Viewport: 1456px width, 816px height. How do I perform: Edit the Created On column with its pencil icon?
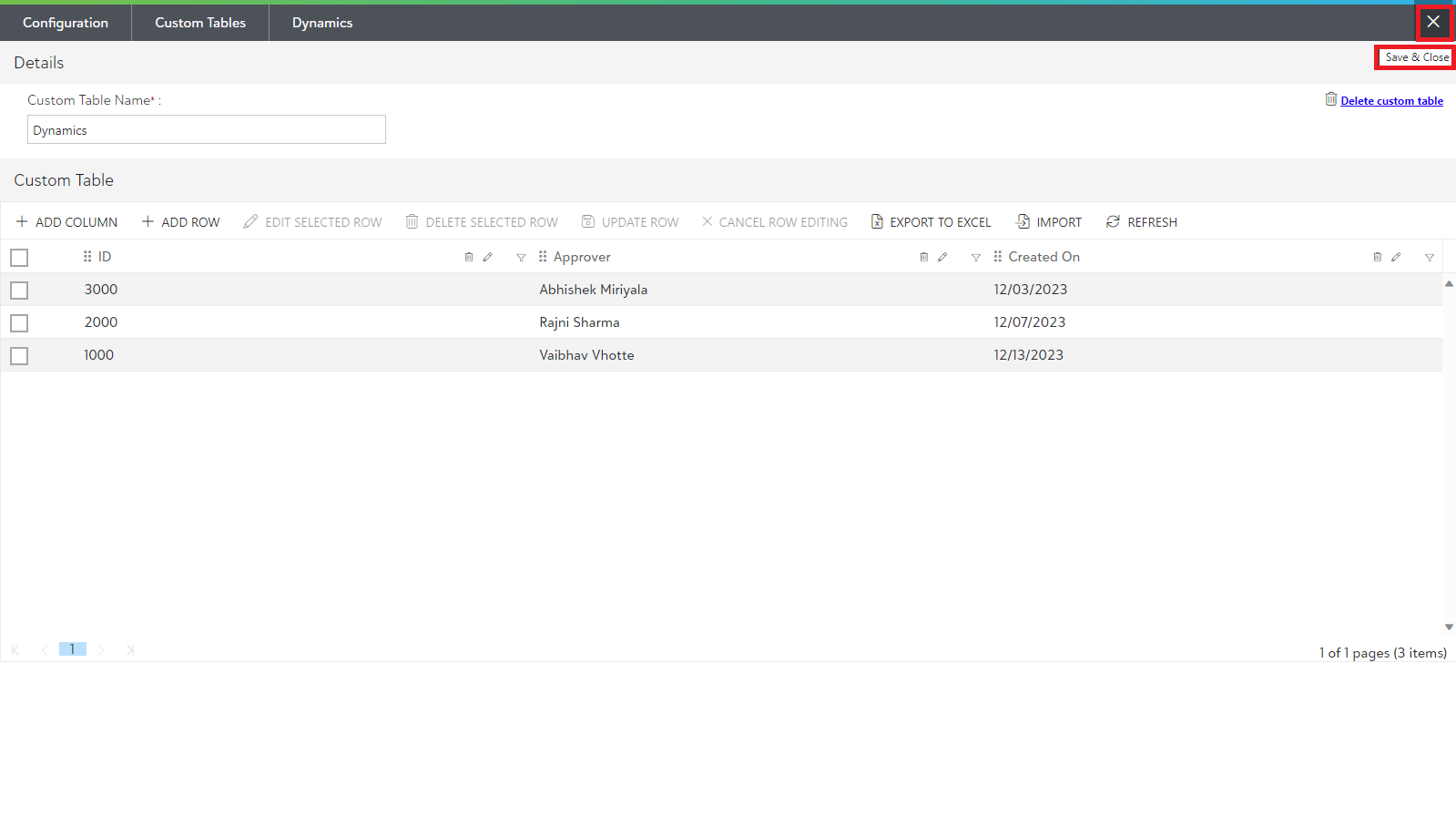point(1396,258)
